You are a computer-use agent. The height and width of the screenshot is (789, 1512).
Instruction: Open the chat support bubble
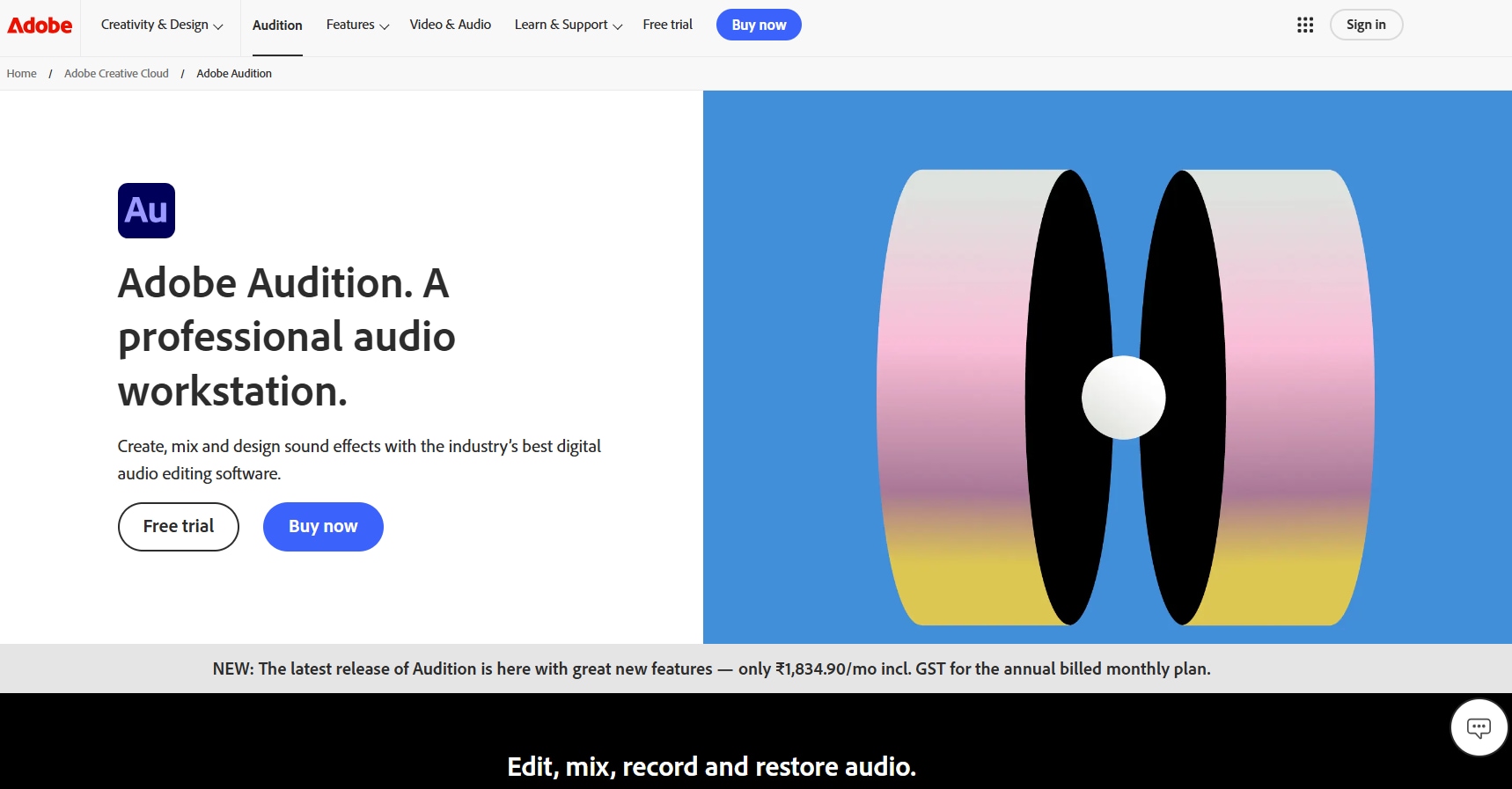1479,727
